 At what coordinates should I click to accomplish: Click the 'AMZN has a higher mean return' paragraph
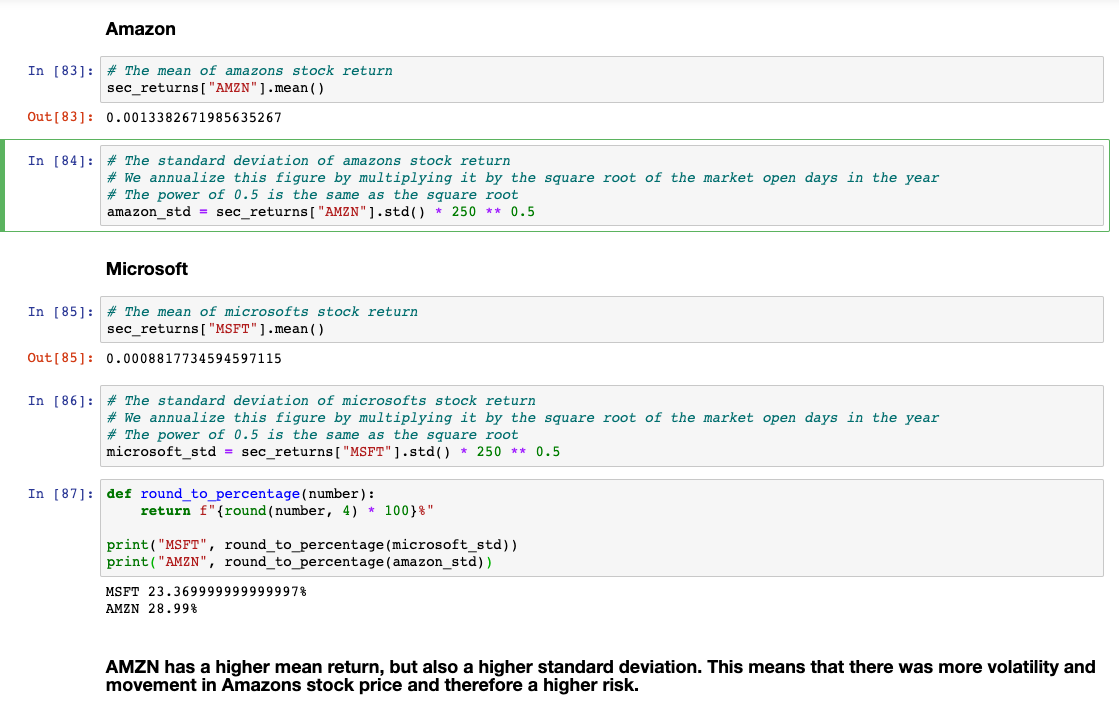click(600, 676)
